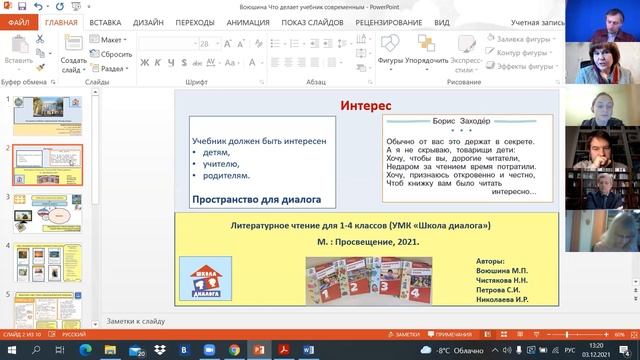Click the Упорядочить arrange icon

pyautogui.click(x=427, y=43)
